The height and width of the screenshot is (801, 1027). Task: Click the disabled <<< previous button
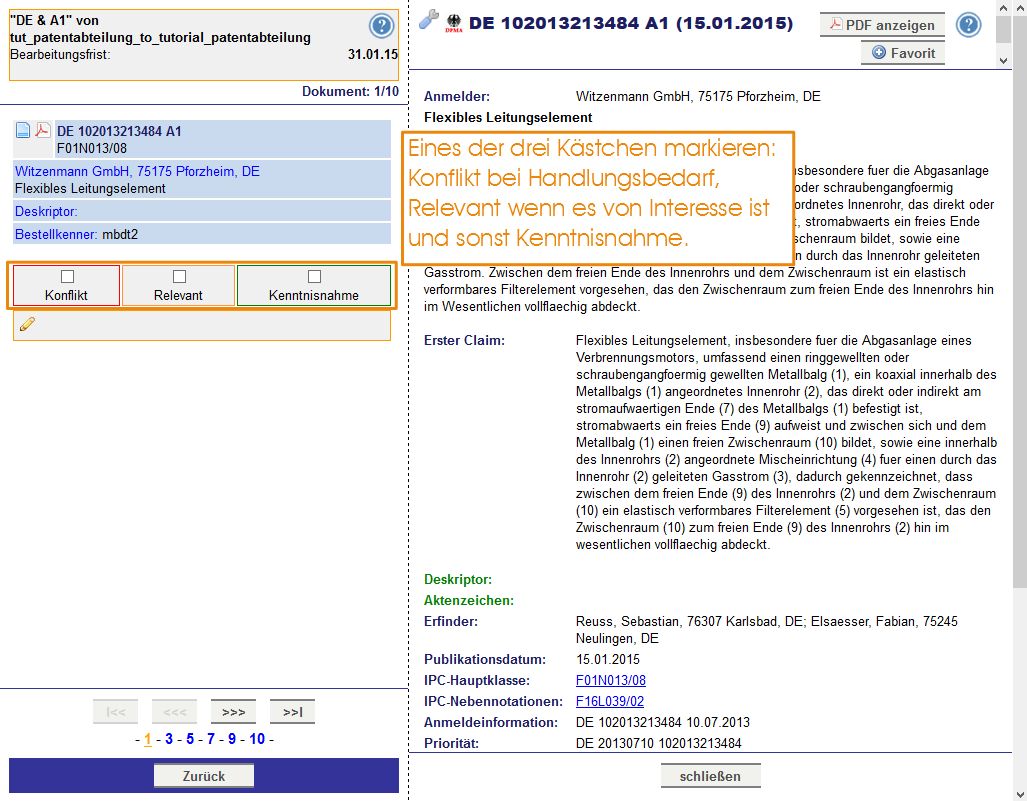(174, 712)
